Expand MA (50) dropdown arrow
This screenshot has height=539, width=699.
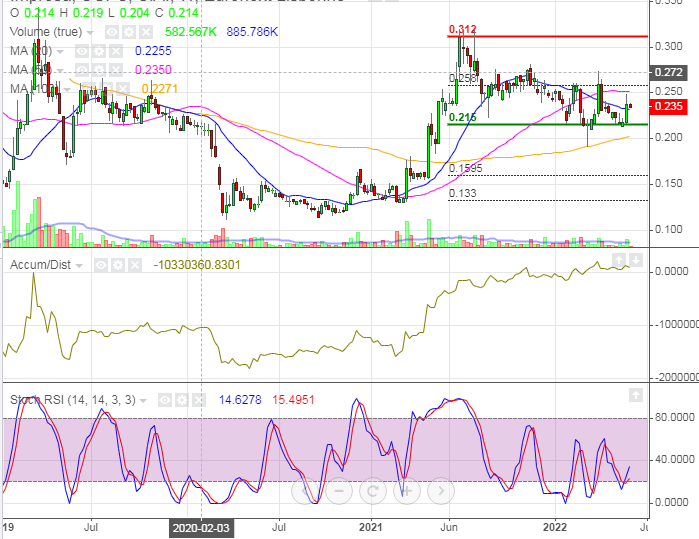(60, 70)
